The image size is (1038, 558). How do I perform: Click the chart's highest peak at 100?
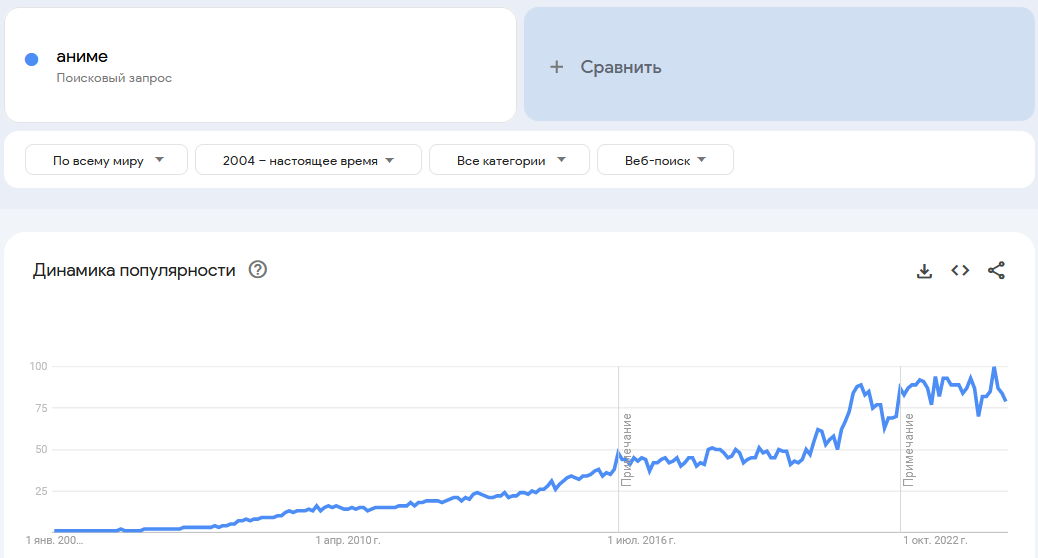[994, 368]
